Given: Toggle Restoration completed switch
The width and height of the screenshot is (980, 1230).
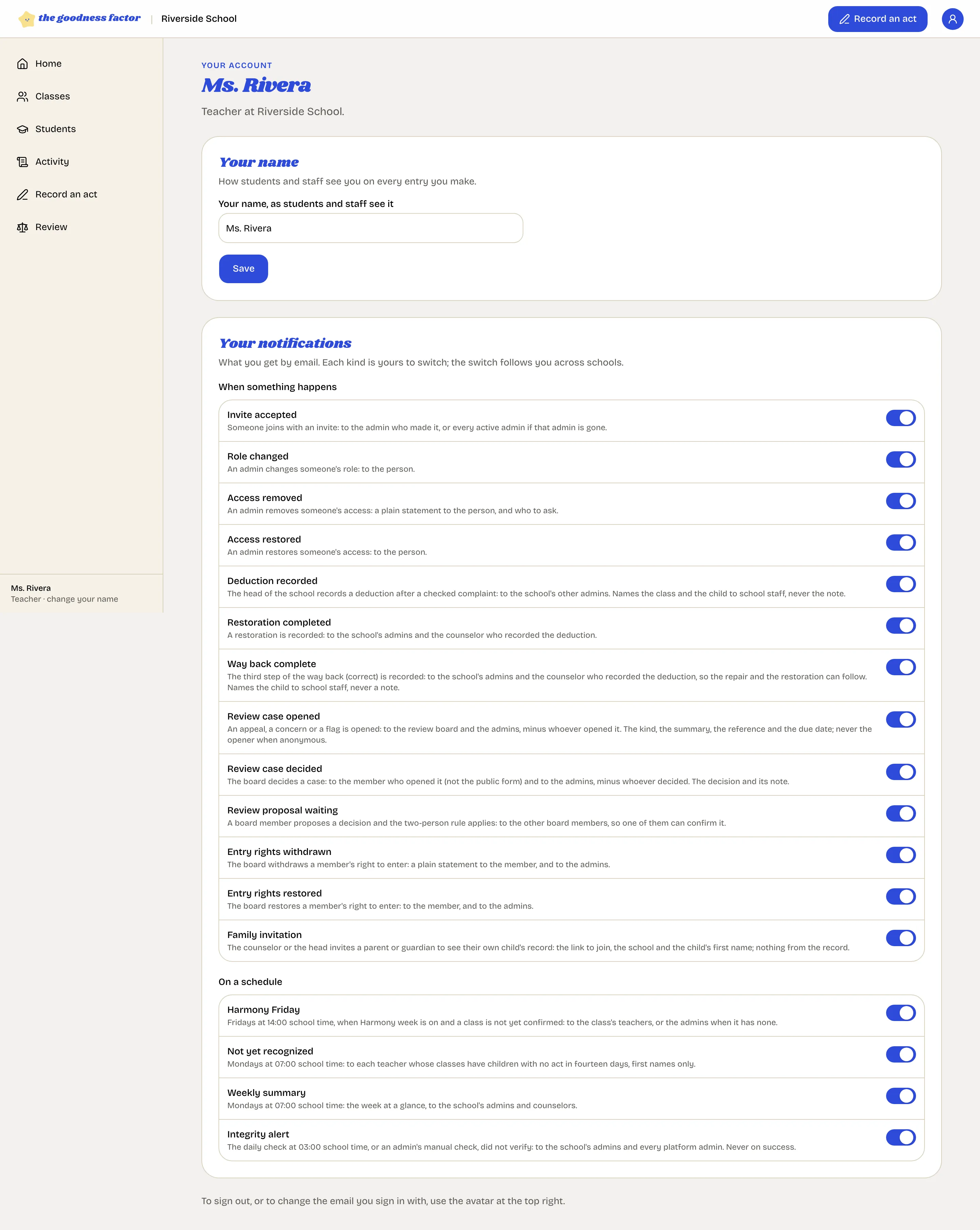Looking at the screenshot, I should 900,625.
